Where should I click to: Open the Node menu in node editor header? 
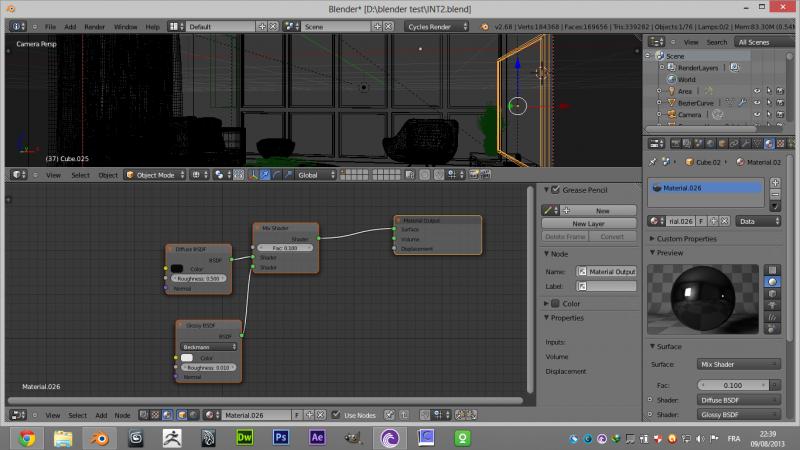point(122,415)
